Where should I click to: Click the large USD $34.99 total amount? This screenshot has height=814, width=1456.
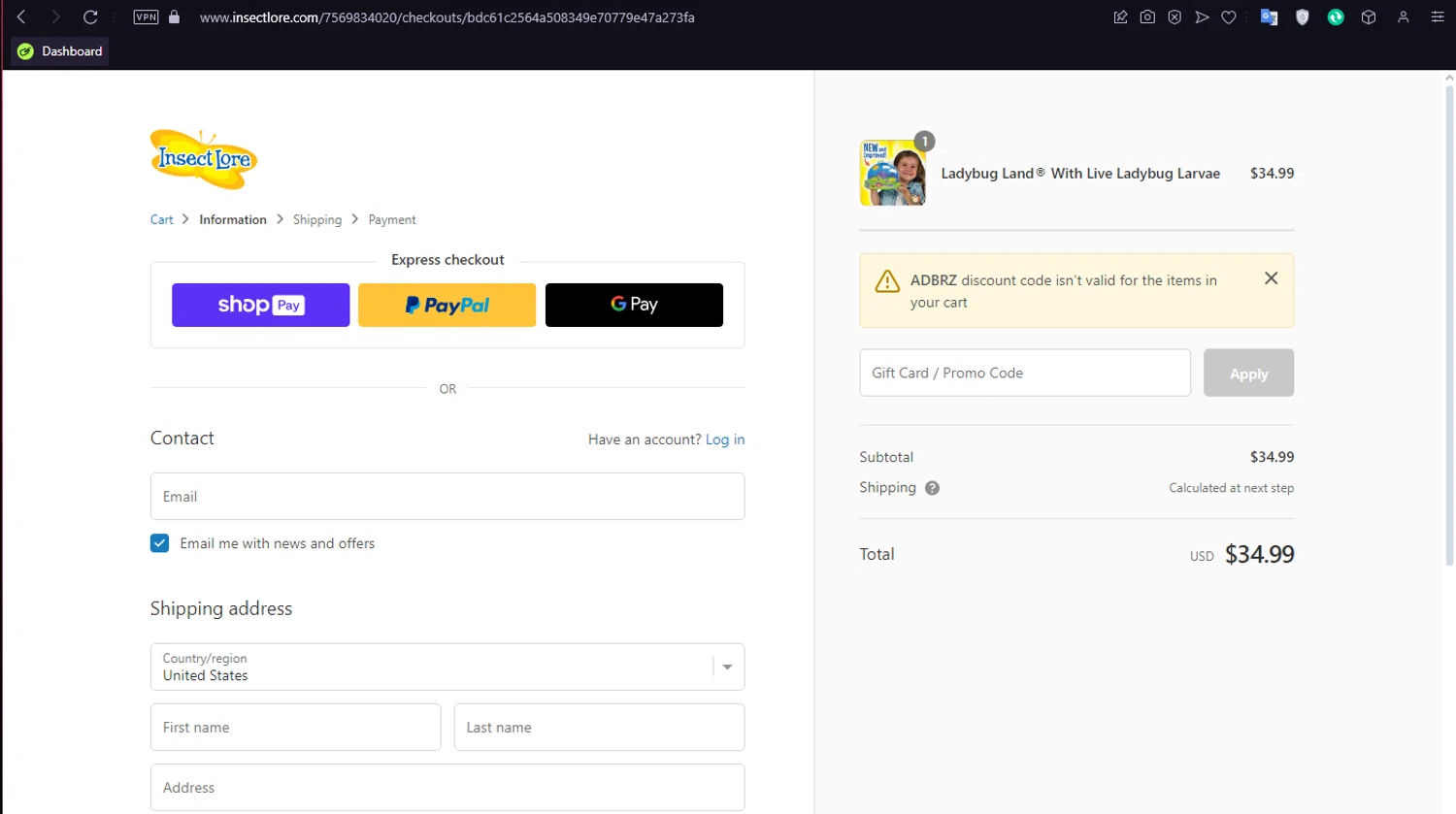pyautogui.click(x=1259, y=554)
